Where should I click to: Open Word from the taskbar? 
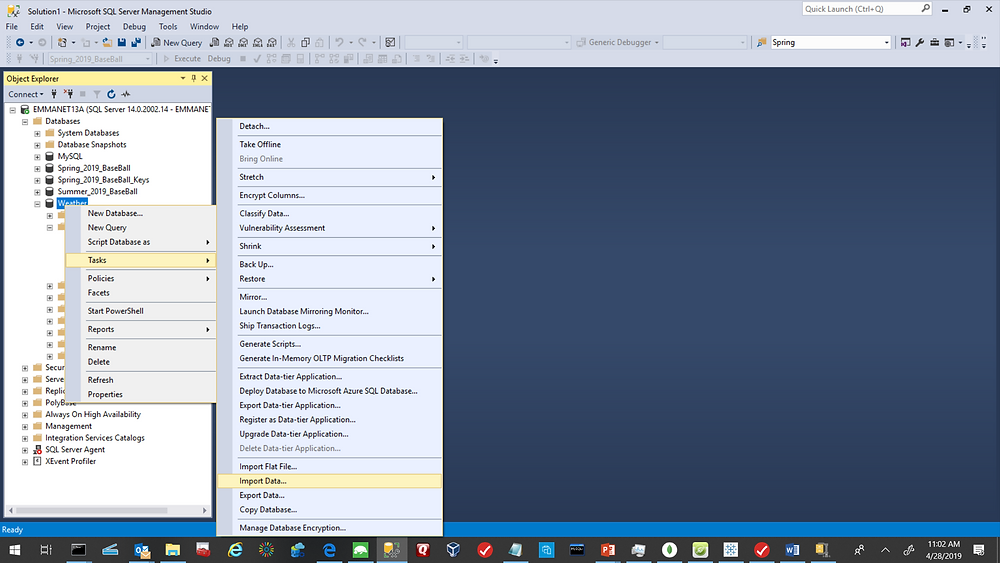(x=792, y=550)
